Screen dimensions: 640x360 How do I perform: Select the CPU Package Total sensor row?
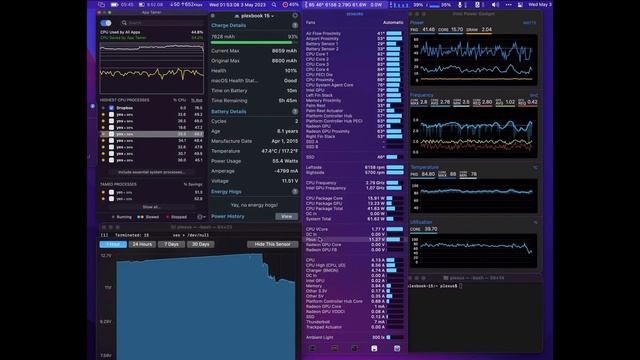[354, 209]
